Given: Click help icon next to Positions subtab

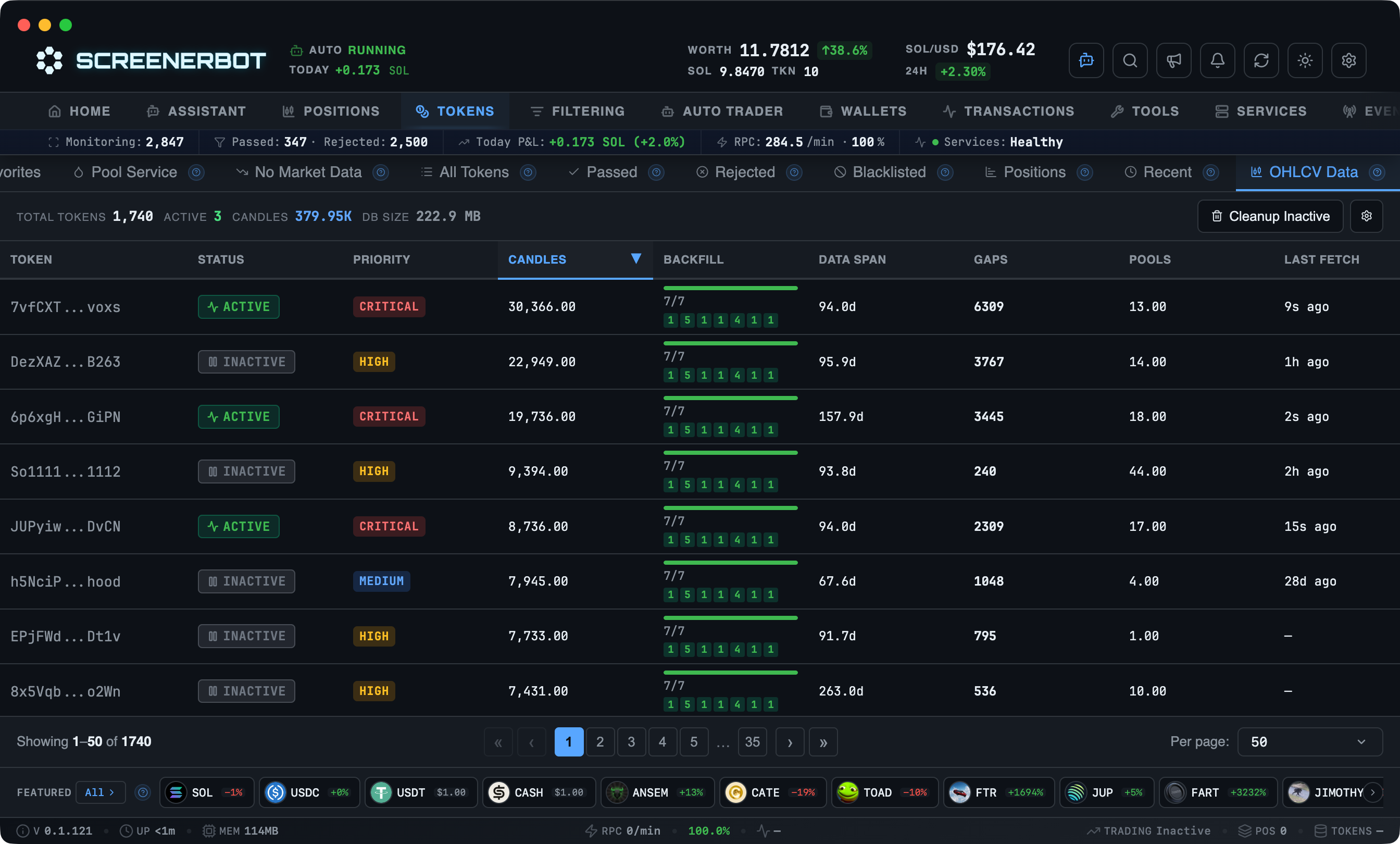Looking at the screenshot, I should pos(1085,172).
